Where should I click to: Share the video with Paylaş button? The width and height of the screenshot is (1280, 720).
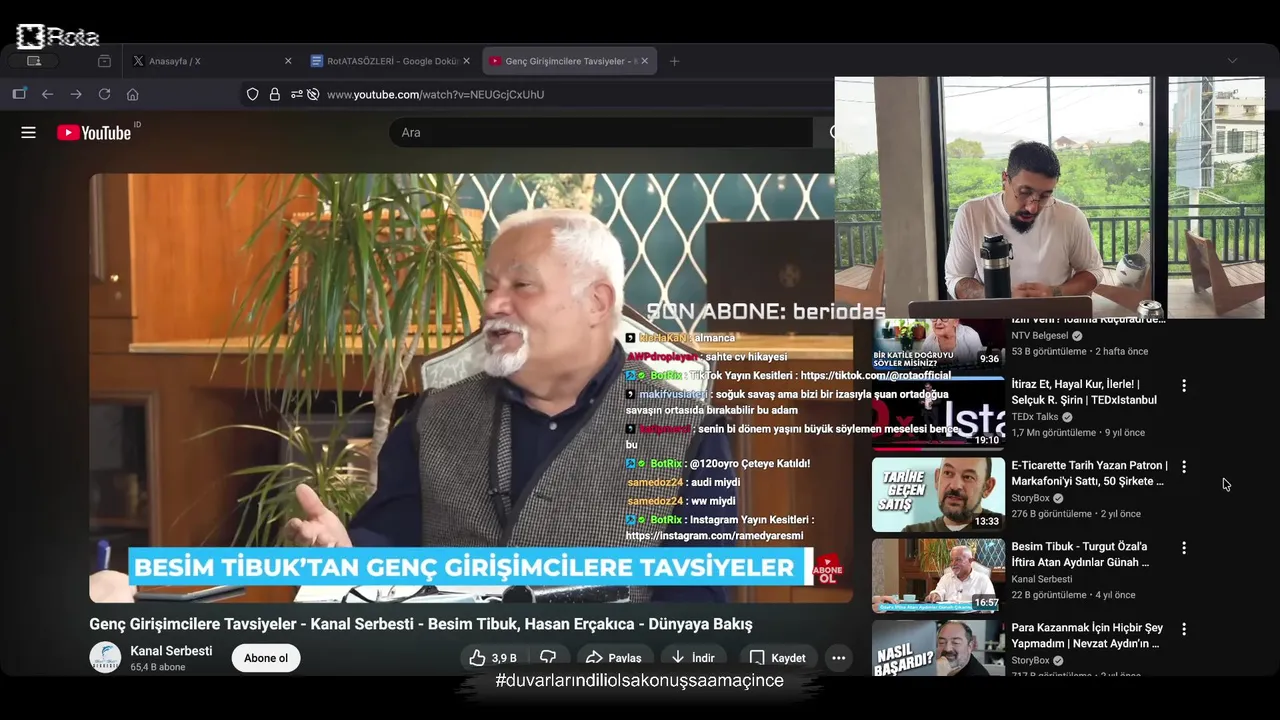click(x=614, y=657)
